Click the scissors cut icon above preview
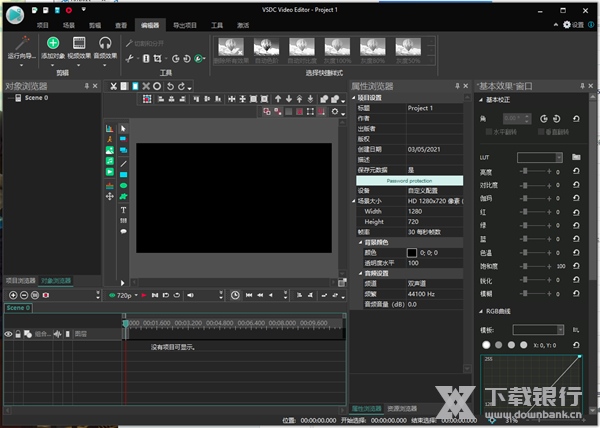This screenshot has width=600, height=428. [114, 86]
